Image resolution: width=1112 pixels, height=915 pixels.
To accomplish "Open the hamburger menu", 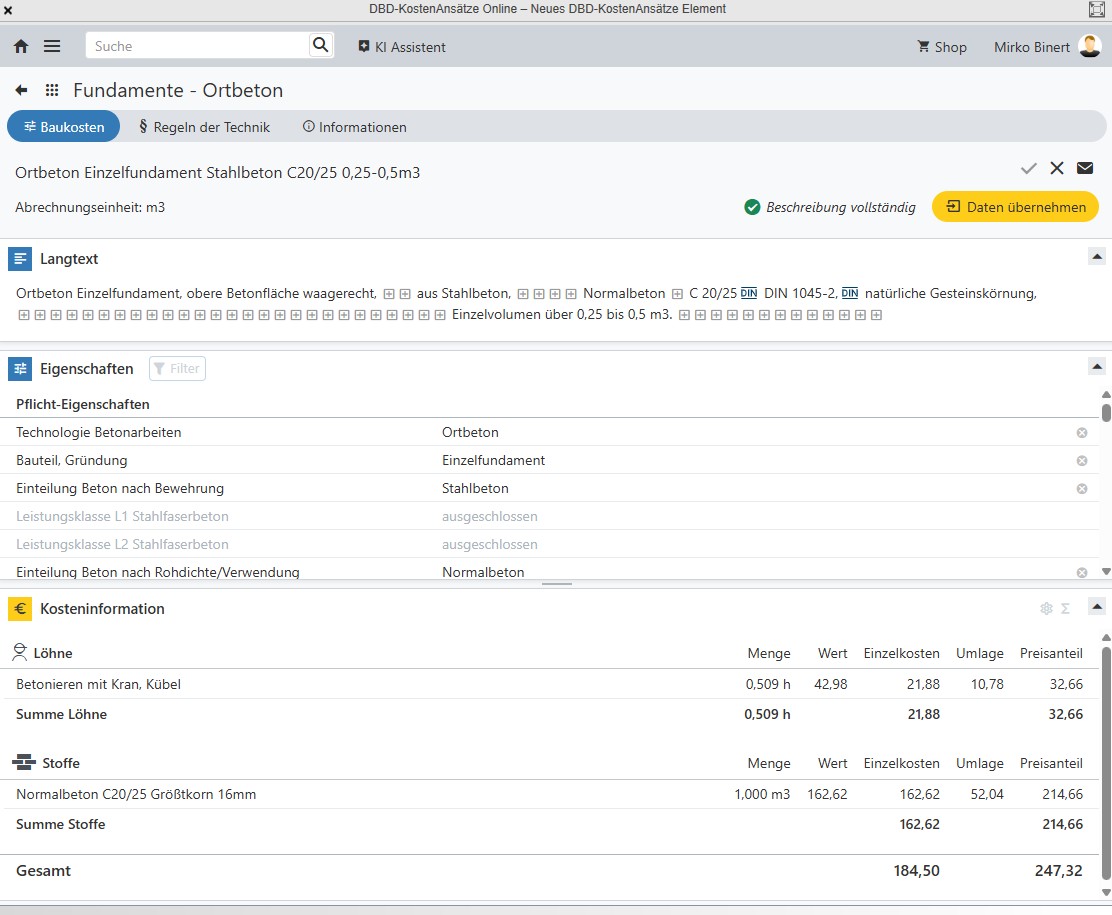I will click(52, 47).
